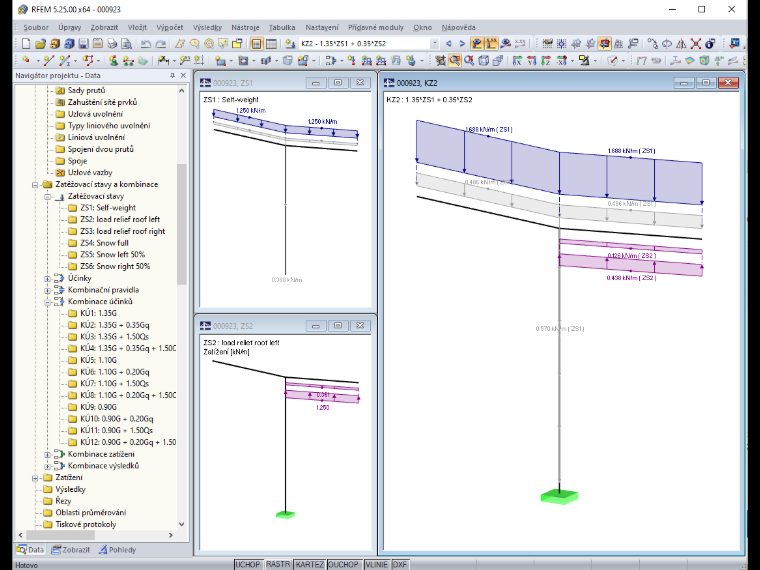Click the view in X direction icon
The width and height of the screenshot is (760, 570).
coord(517,61)
